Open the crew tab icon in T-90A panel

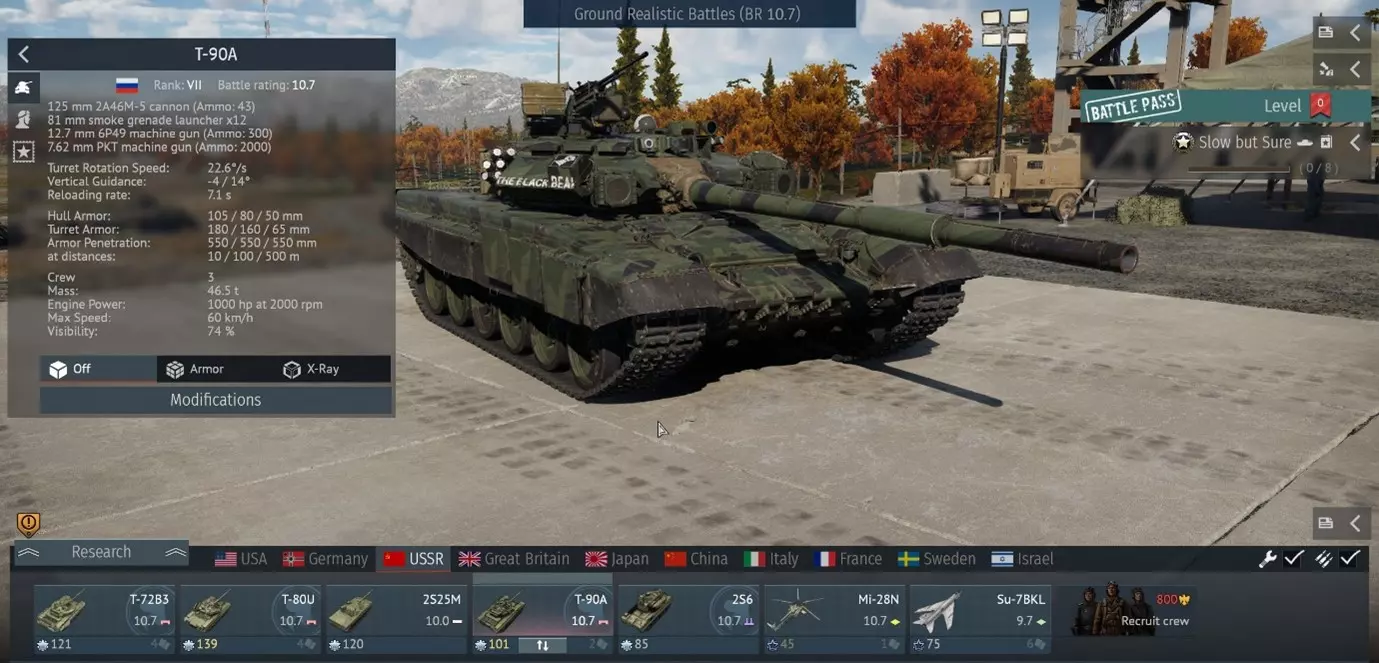23,119
